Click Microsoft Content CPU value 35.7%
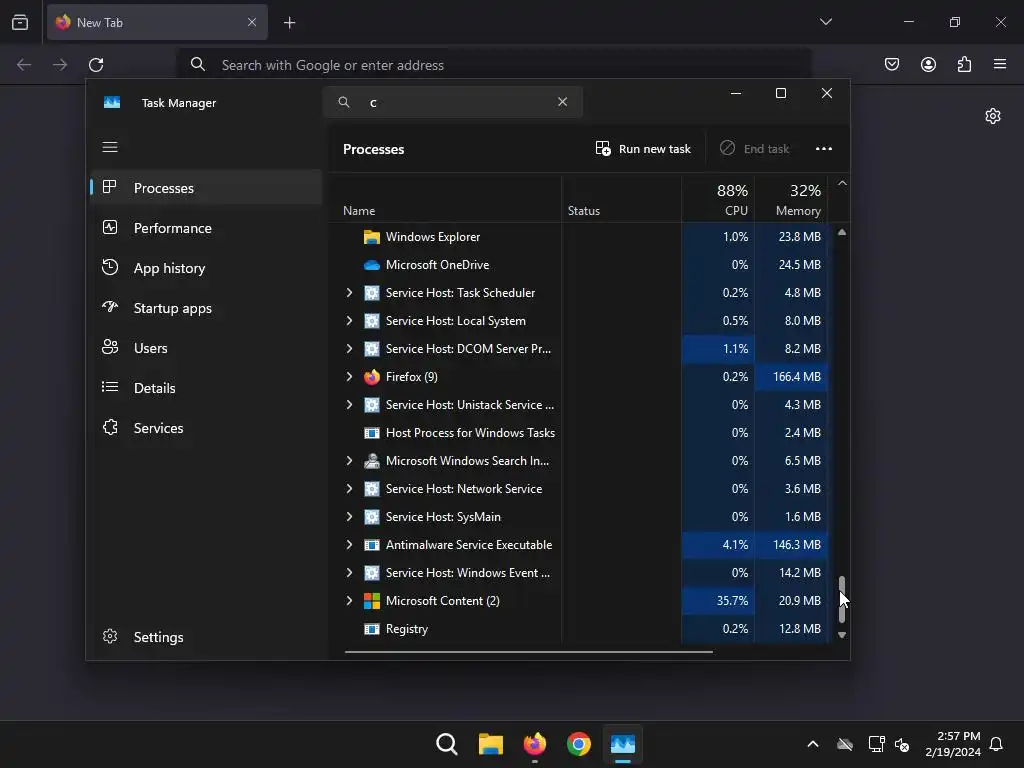 pos(732,601)
